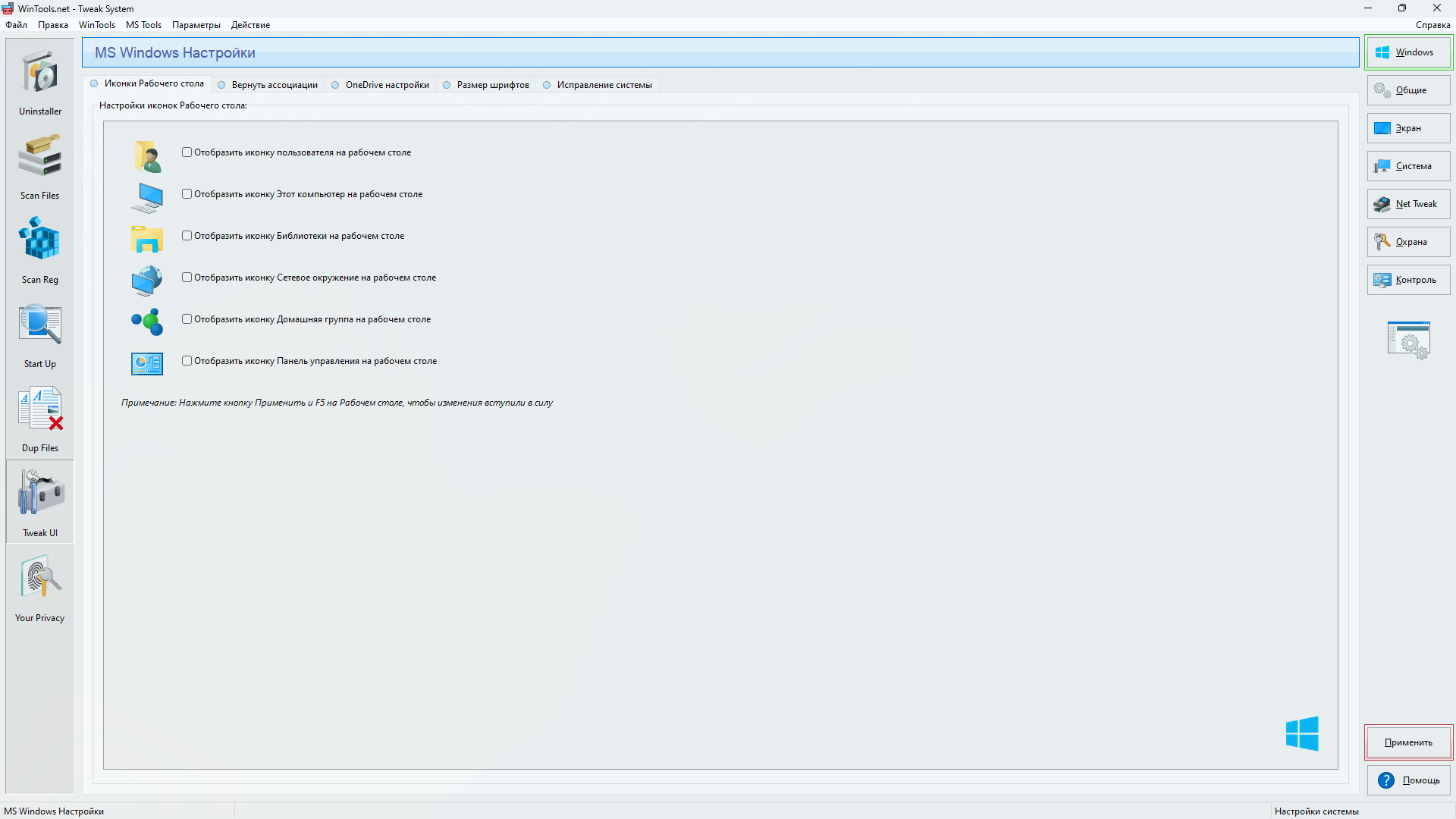This screenshot has height=819, width=1456.
Task: Check the Этот компьютер desktop icon option
Action: pos(187,194)
